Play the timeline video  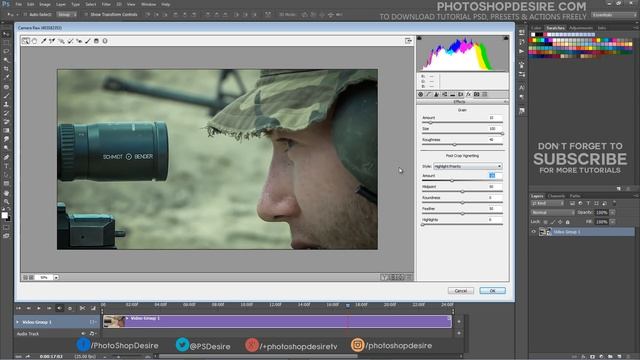[x=39, y=308]
